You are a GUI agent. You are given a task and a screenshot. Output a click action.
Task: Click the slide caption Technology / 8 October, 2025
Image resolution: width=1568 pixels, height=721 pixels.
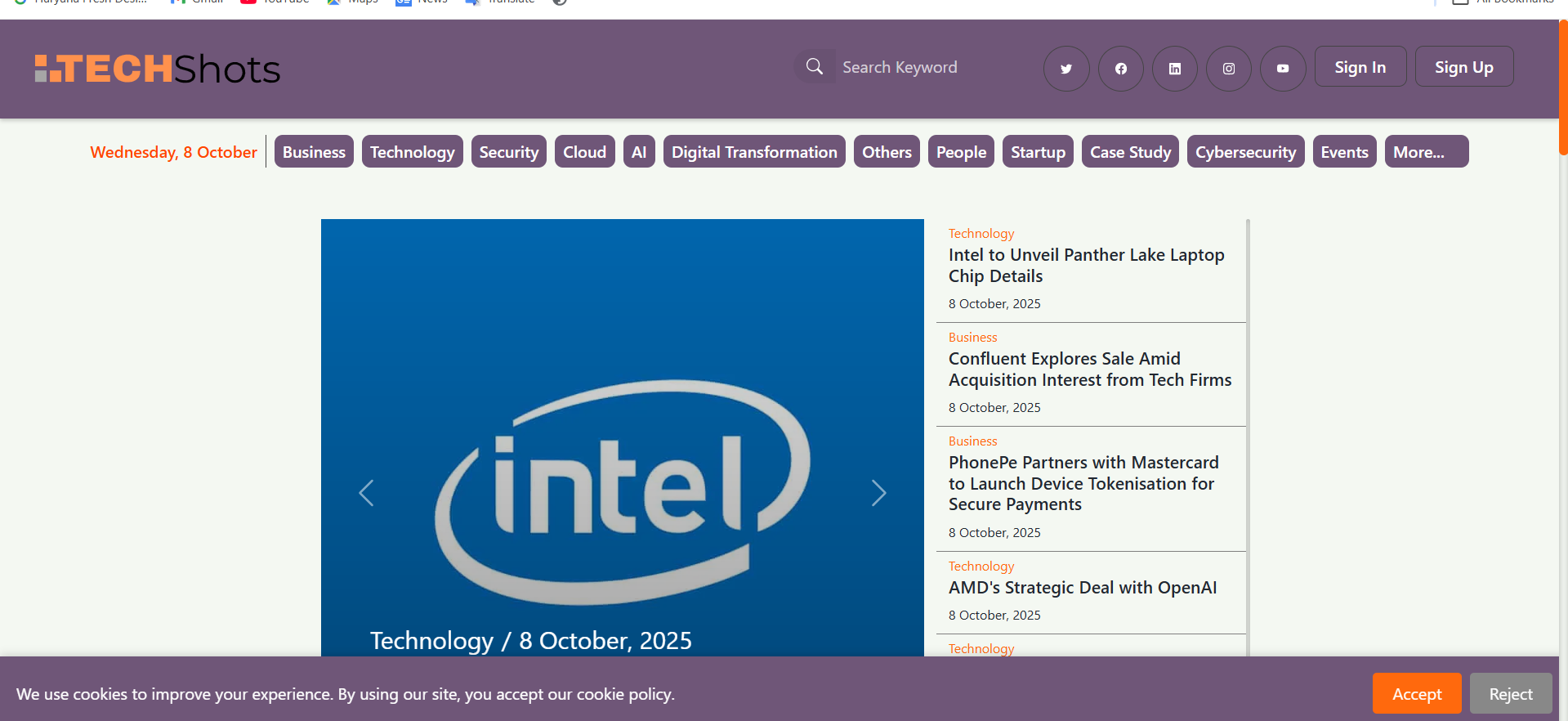tap(531, 641)
